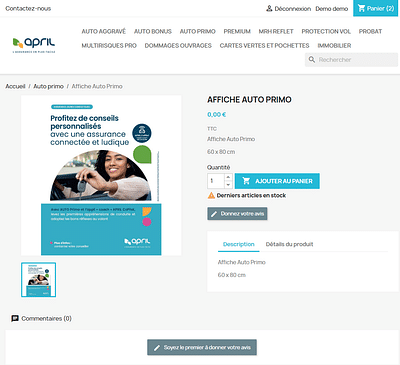Select the product thumbnail image
Image resolution: width=400 pixels, height=365 pixels.
[x=39, y=279]
